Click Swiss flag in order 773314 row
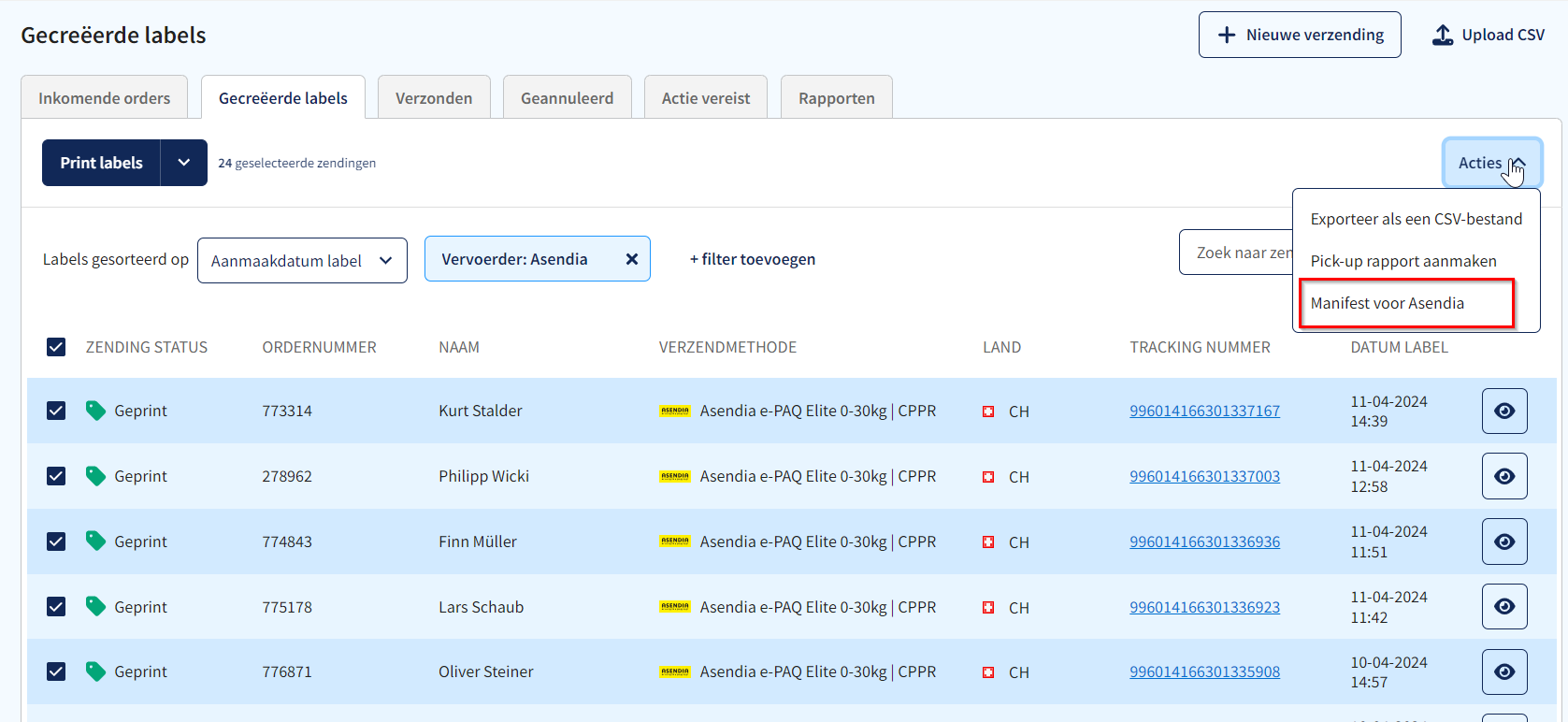Viewport: 1568px width, 722px height. pyautogui.click(x=988, y=412)
